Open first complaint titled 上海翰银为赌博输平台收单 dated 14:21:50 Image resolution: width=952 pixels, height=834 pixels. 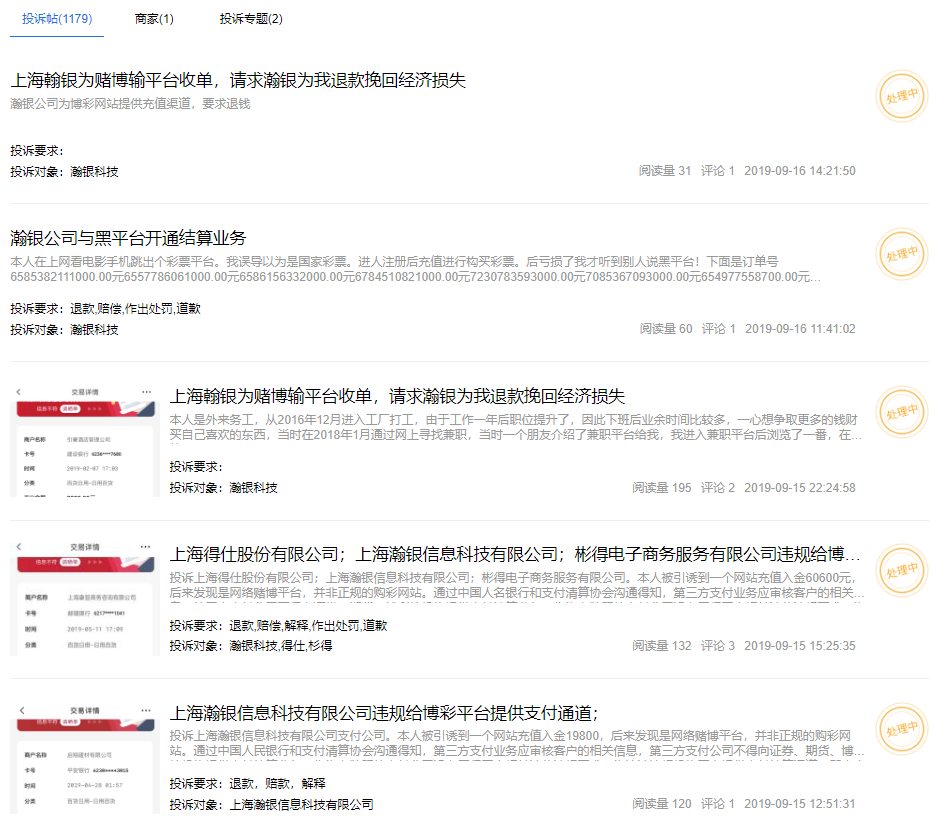(238, 80)
